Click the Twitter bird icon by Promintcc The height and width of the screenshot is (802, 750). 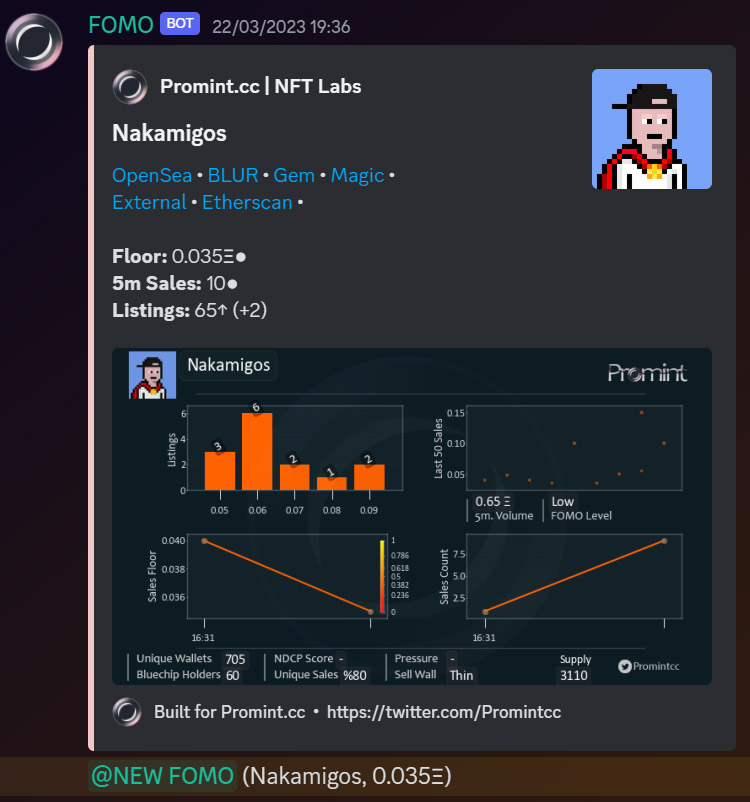[625, 666]
